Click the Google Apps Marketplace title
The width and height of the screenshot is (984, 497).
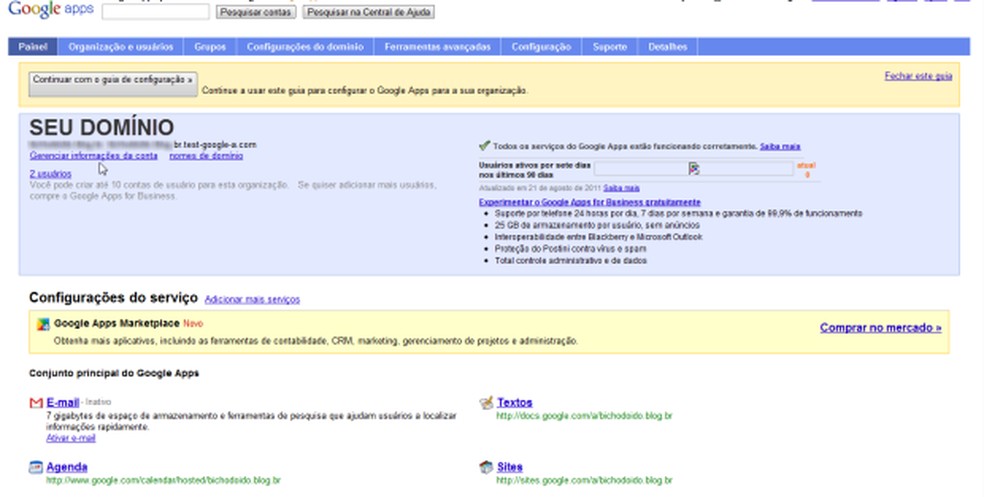pos(117,323)
